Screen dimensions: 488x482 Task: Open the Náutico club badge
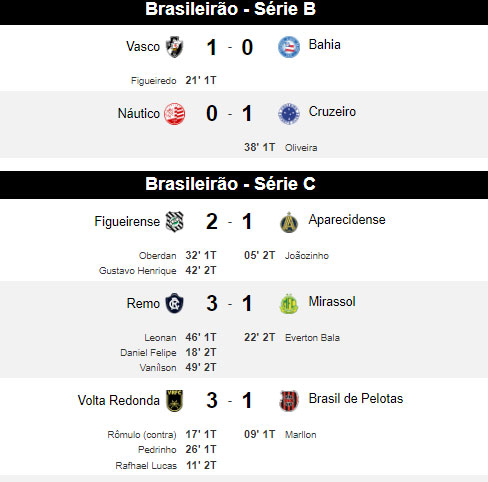point(175,114)
